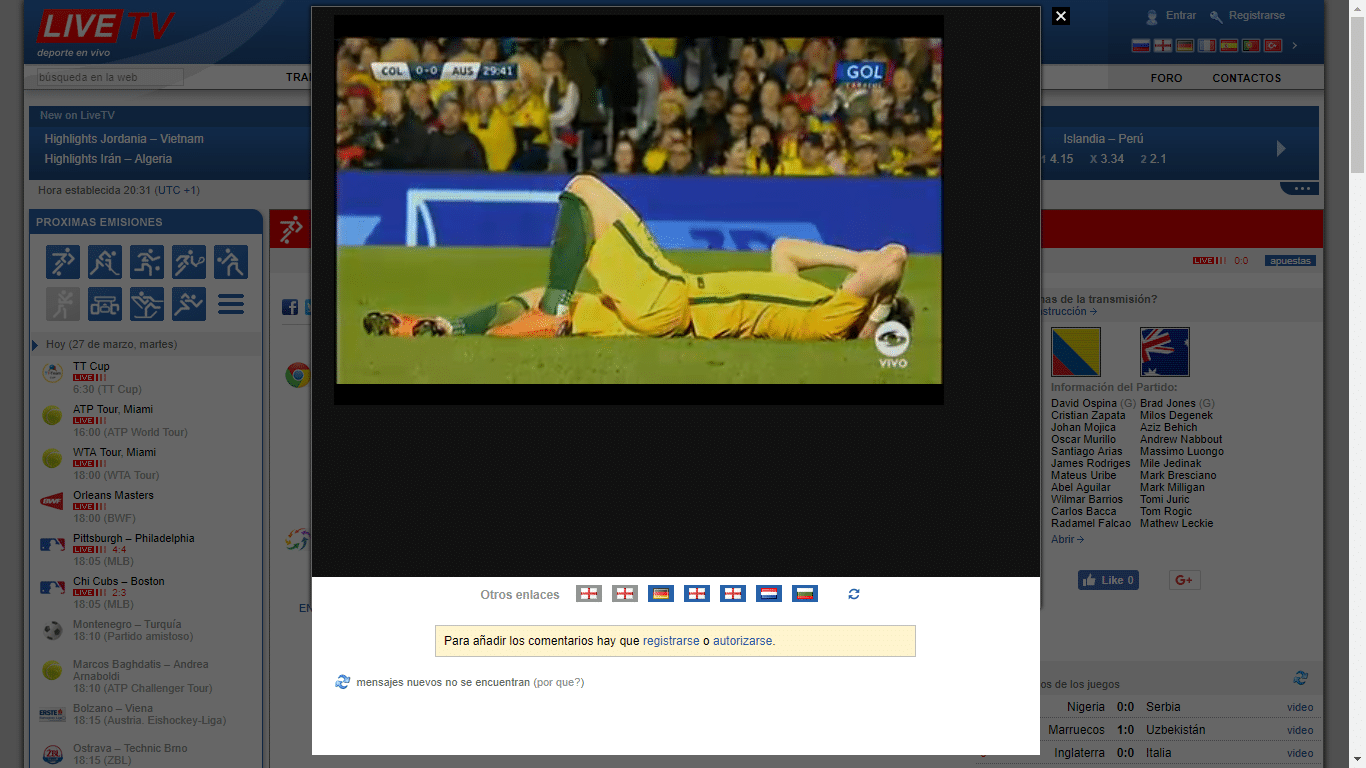The width and height of the screenshot is (1366, 768).
Task: Select the football sport icon
Action: coord(62,262)
